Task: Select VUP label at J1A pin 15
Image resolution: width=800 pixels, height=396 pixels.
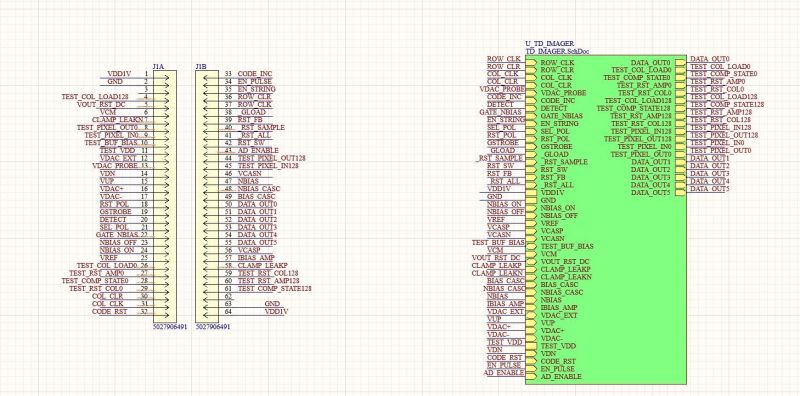Action: click(107, 181)
